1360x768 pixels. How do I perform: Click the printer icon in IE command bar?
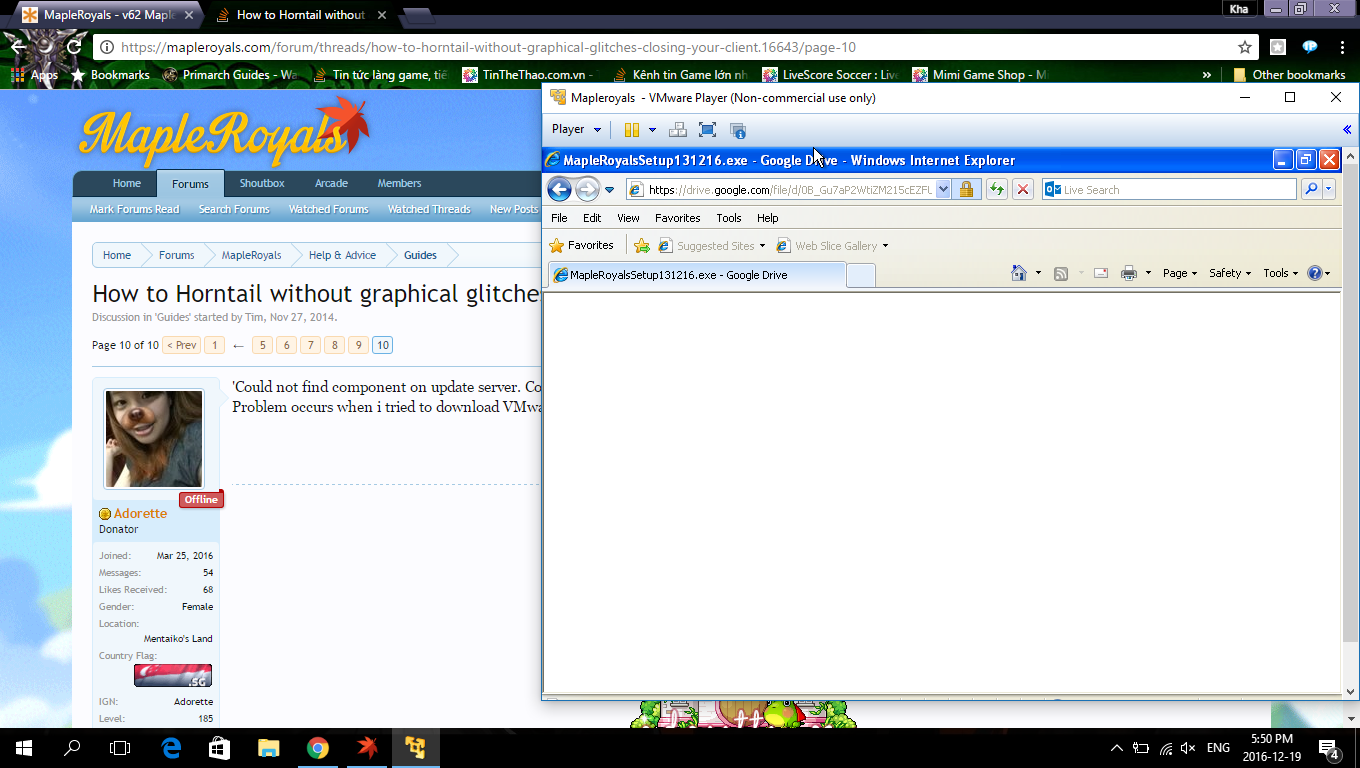(1128, 273)
